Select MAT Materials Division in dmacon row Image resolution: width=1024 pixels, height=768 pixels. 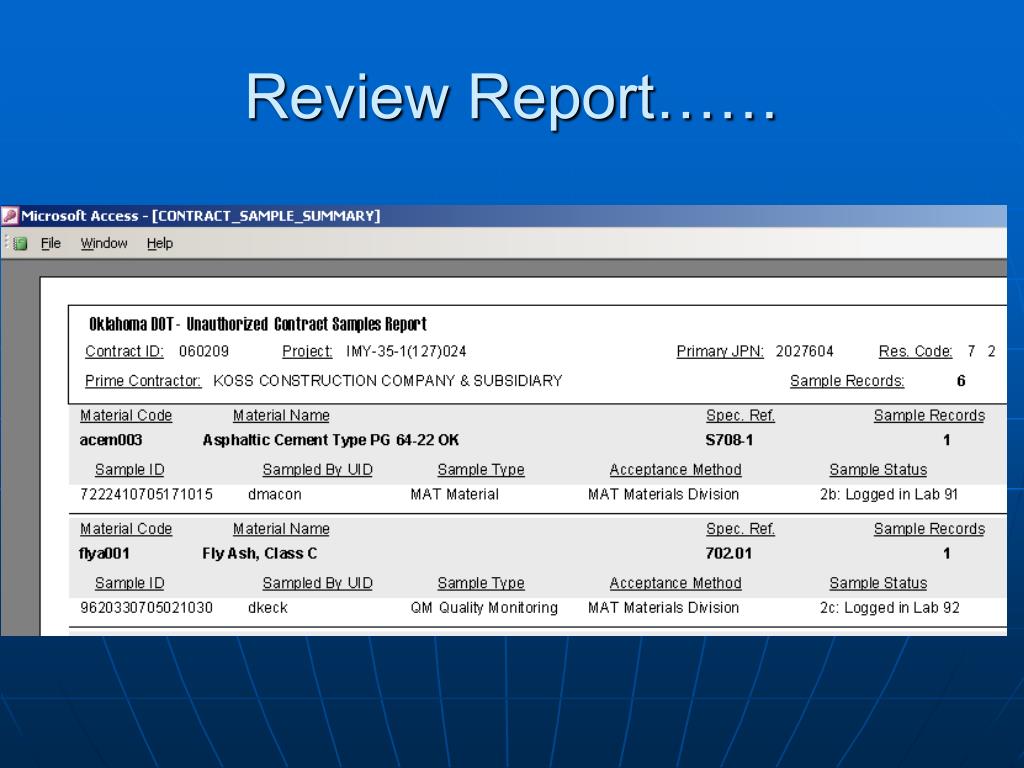[664, 494]
